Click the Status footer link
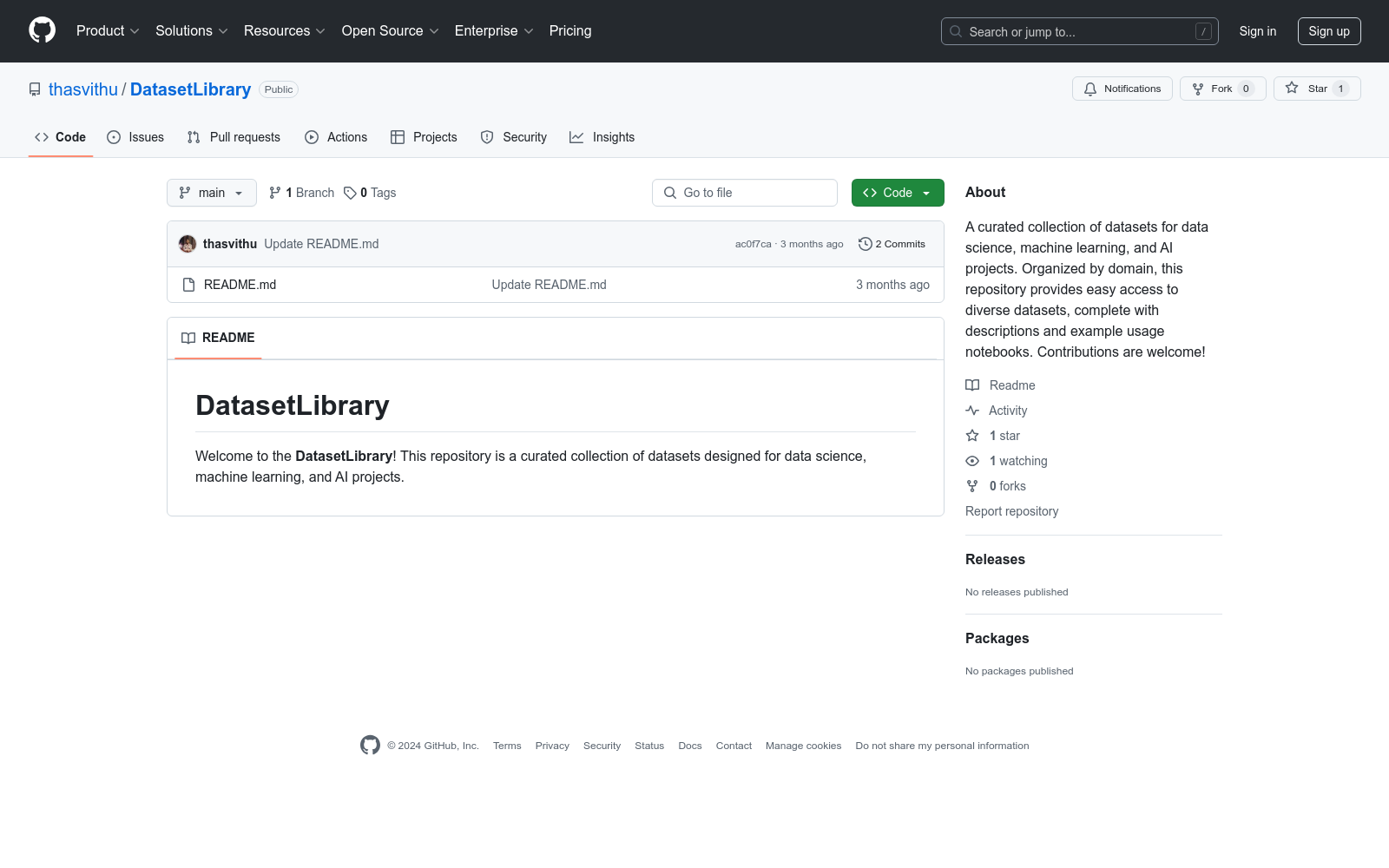The width and height of the screenshot is (1389, 868). pyautogui.click(x=649, y=746)
